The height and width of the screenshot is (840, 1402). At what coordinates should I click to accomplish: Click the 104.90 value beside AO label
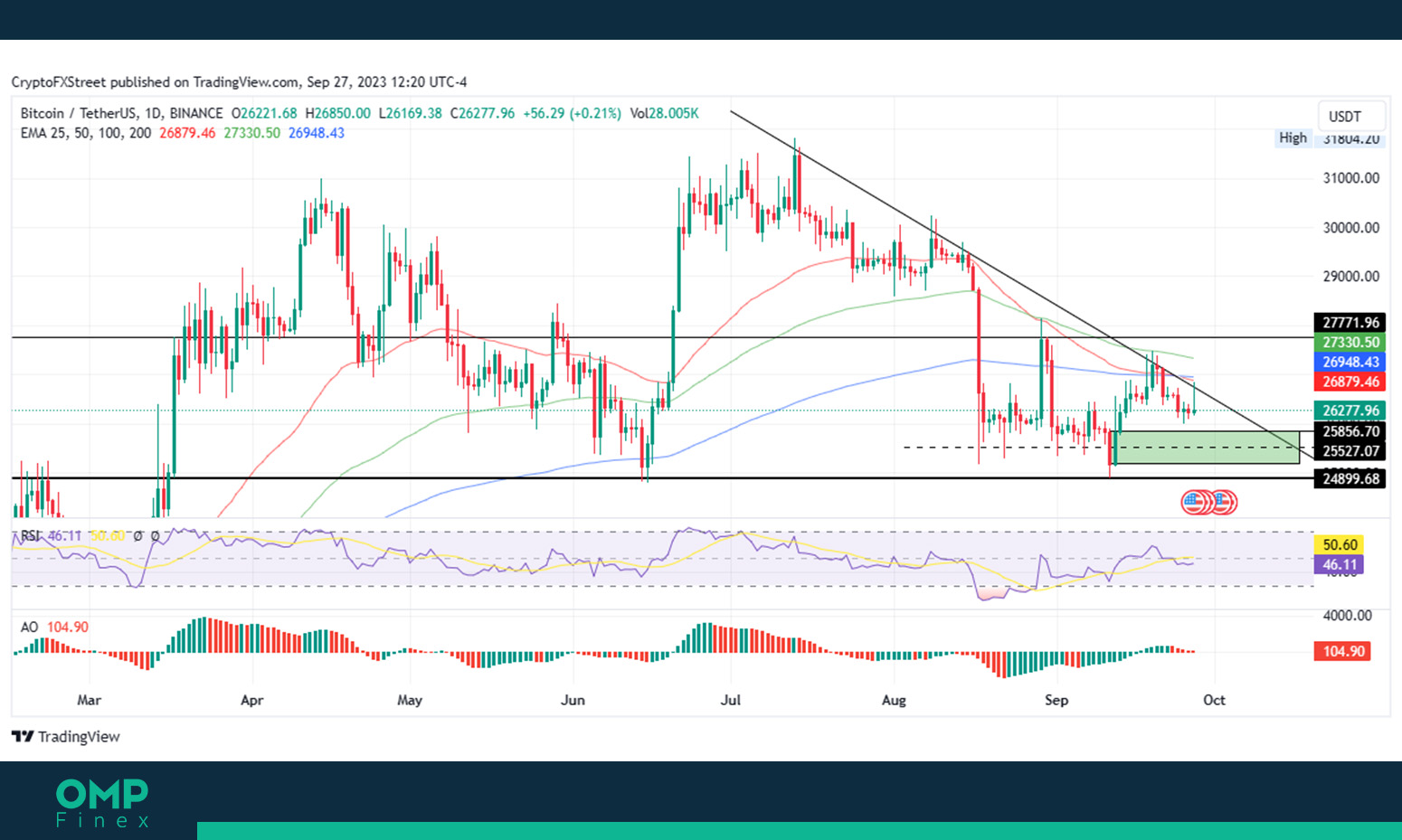68,627
